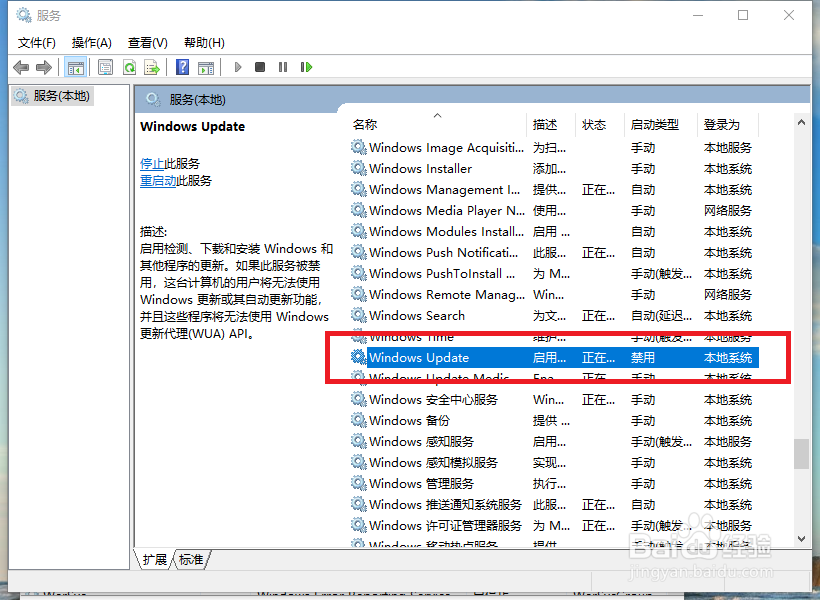Open the Help question mark icon
Viewport: 820px width, 600px height.
pyautogui.click(x=183, y=67)
